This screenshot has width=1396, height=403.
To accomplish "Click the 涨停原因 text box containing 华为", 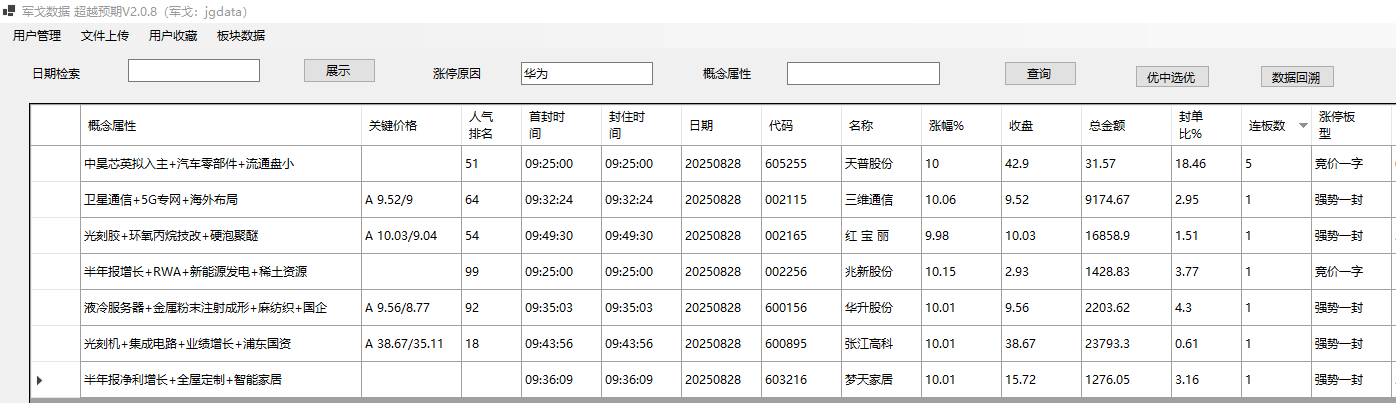I will pos(586,74).
